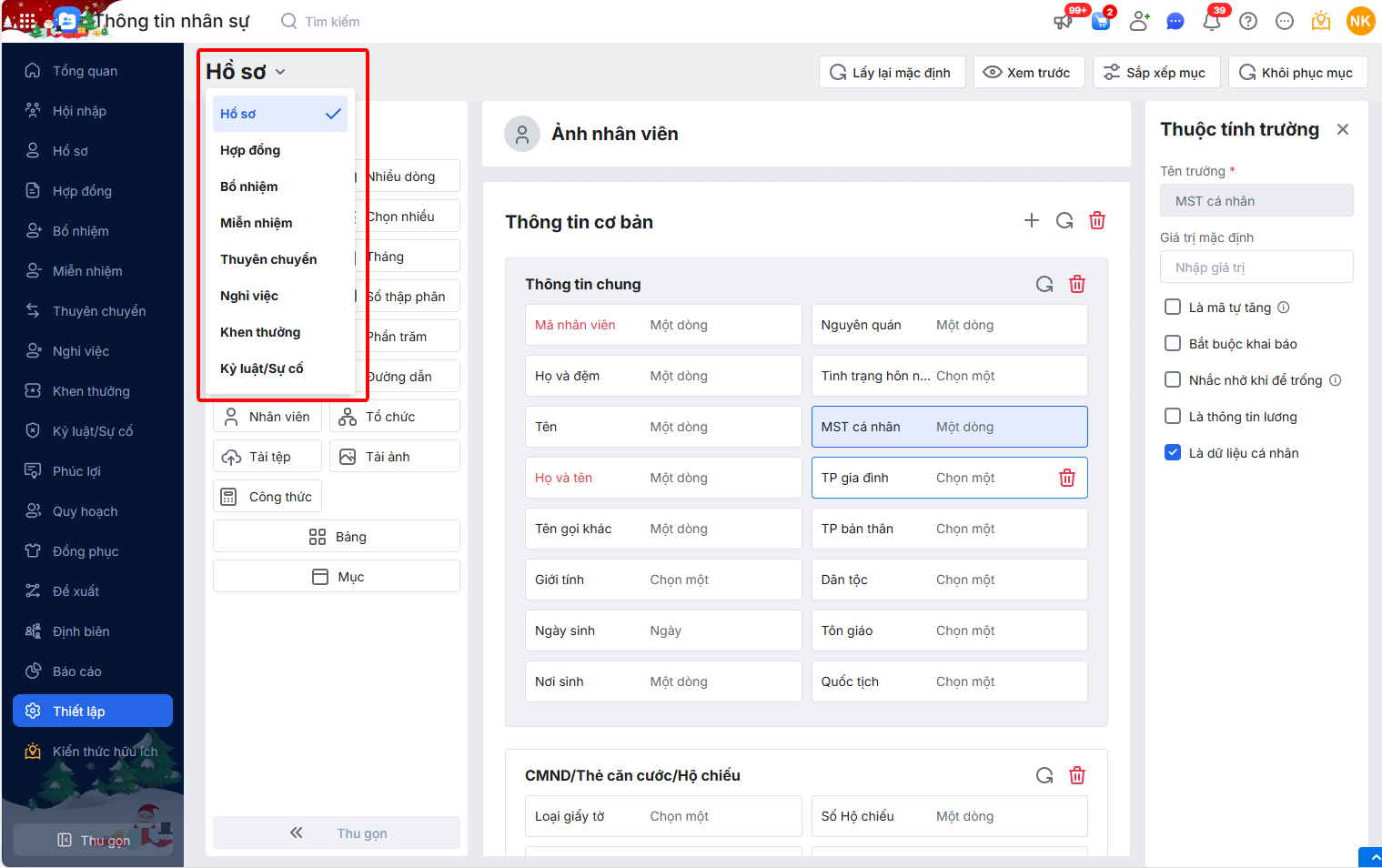This screenshot has height=868, width=1382.
Task: Collapse the field palette with Thu gọn
Action: click(337, 833)
